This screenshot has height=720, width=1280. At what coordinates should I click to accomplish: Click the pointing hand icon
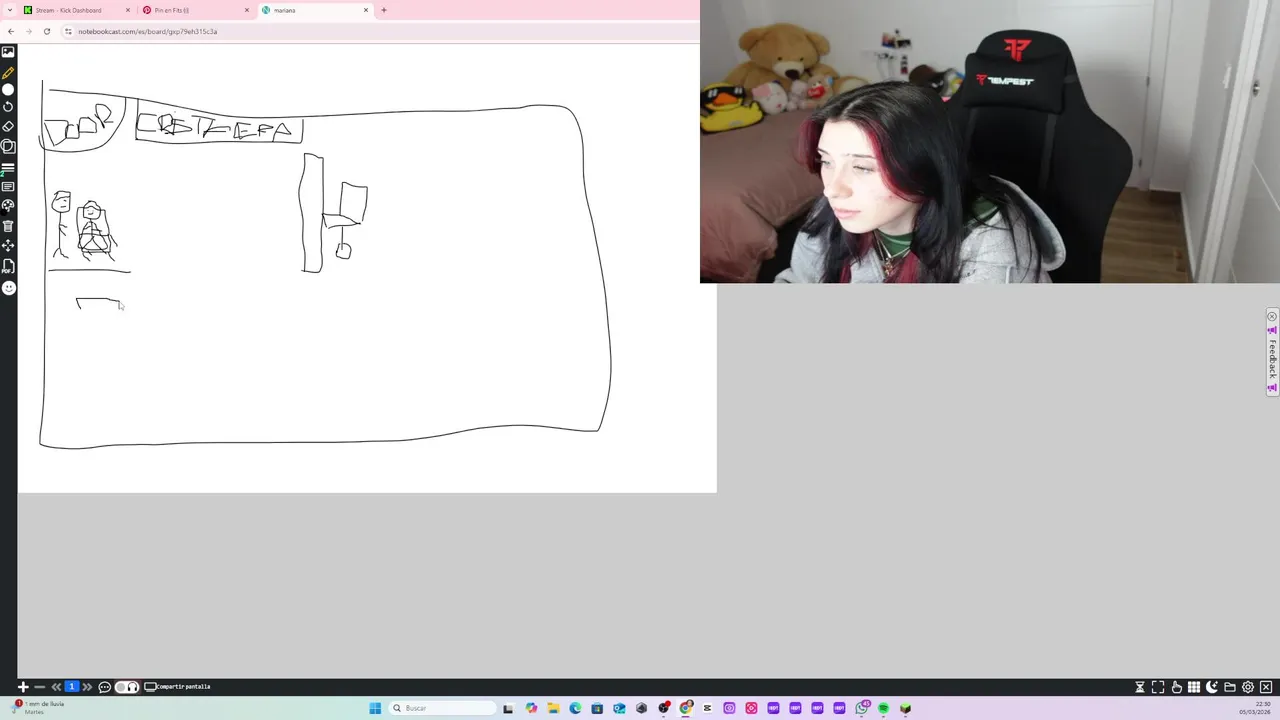pos(1176,687)
